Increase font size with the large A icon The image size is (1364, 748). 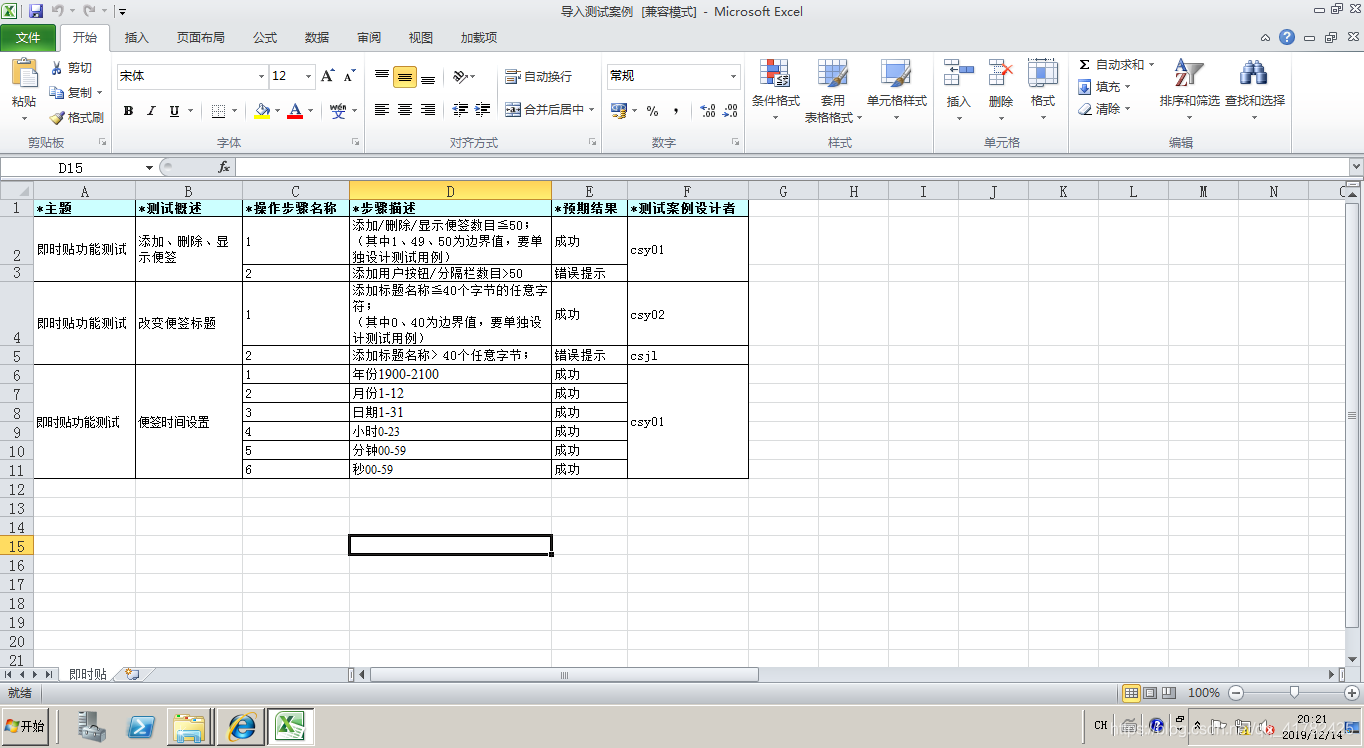click(327, 76)
